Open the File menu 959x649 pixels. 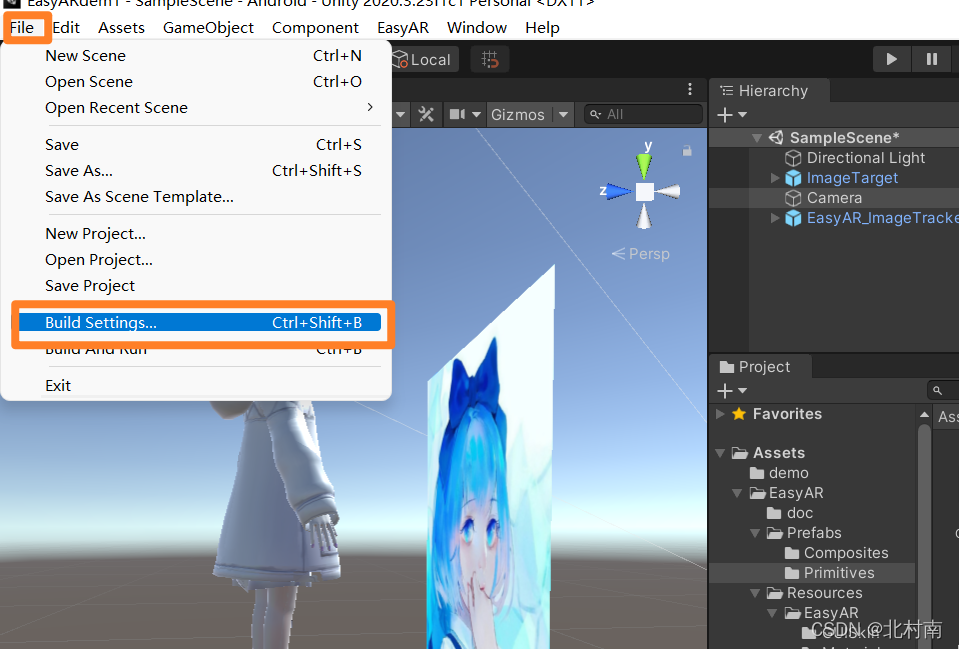point(22,28)
